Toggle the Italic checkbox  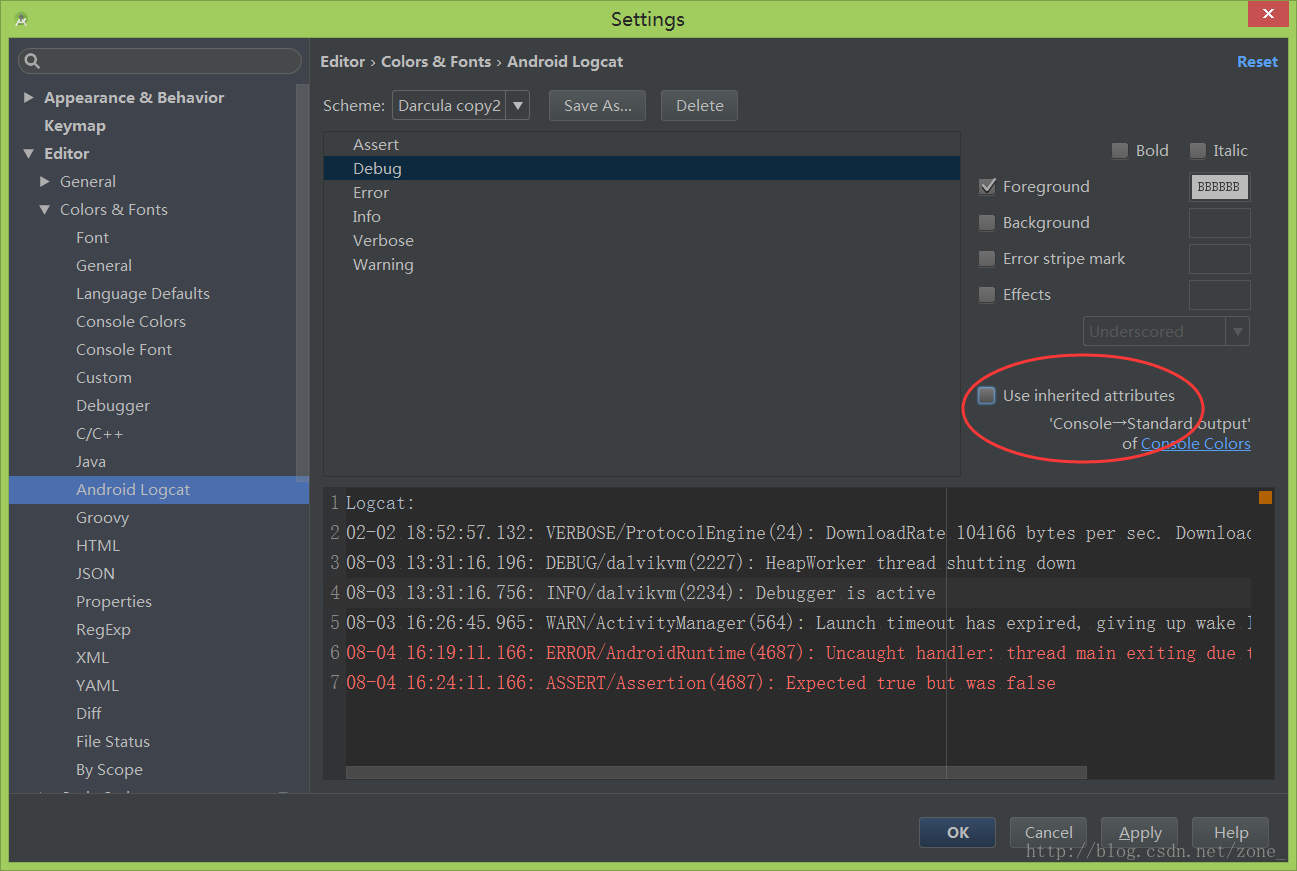coord(1198,151)
